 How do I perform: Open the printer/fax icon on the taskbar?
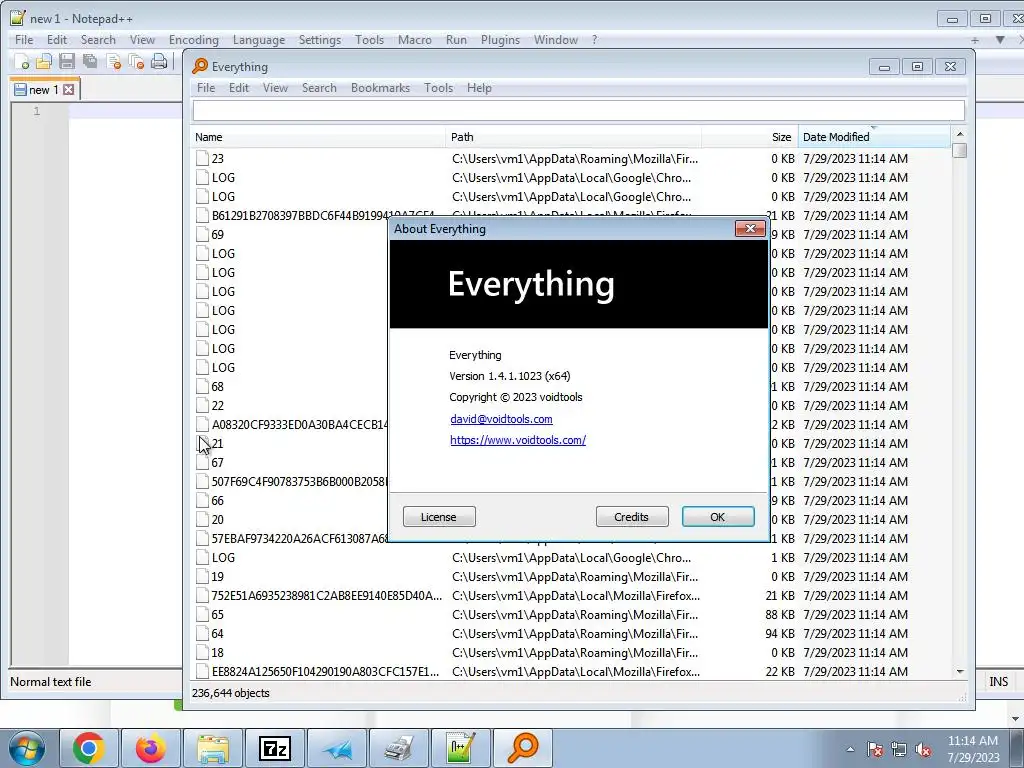click(399, 748)
